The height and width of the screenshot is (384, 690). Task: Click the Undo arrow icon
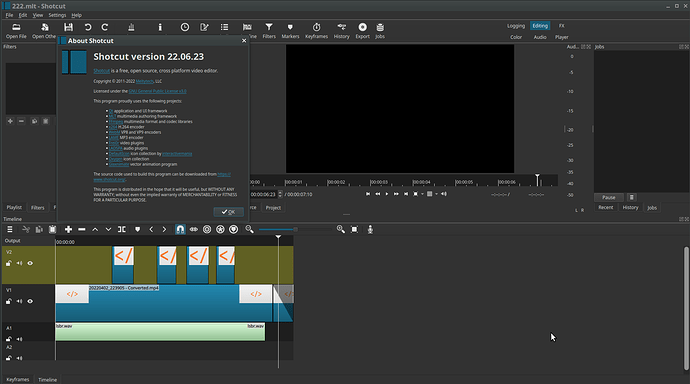point(88,27)
